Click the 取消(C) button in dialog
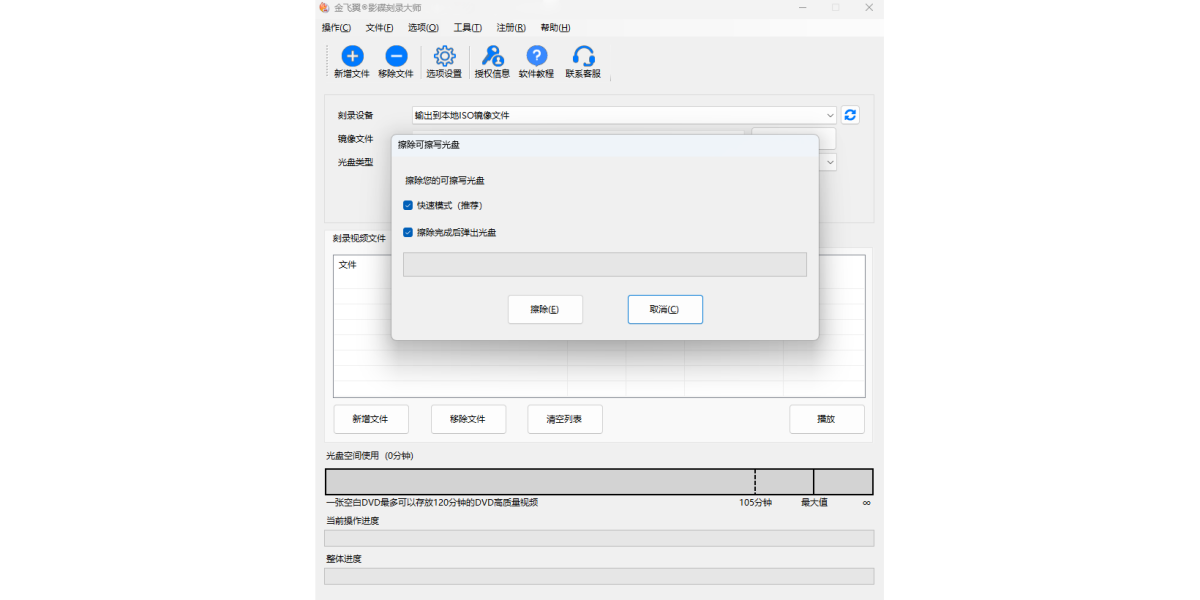Viewport: 1200px width, 600px height. (665, 309)
